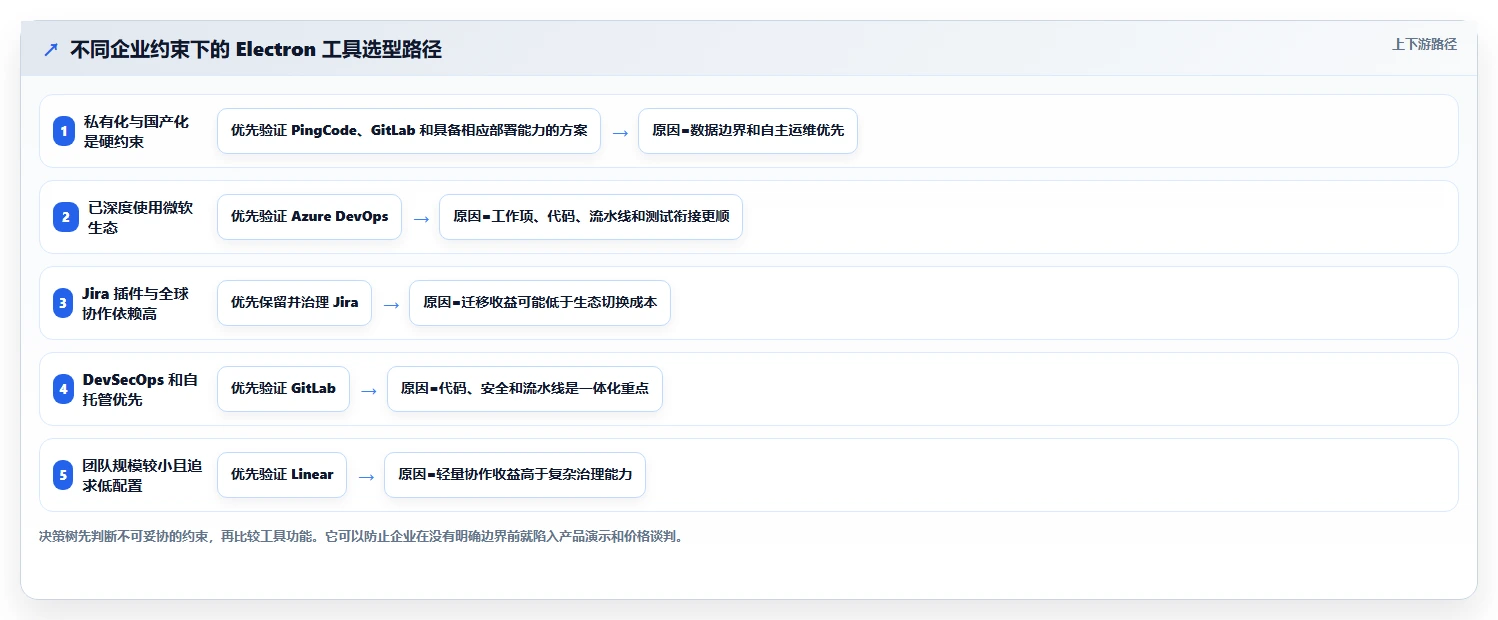The height and width of the screenshot is (620, 1498).
Task: Select the number 5 step badge
Action: click(x=64, y=475)
